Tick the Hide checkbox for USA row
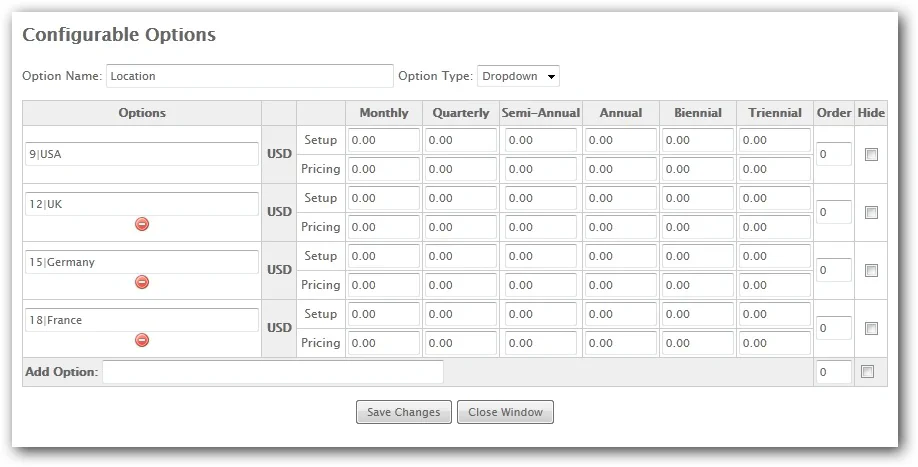Image resolution: width=918 pixels, height=467 pixels. tap(871, 155)
